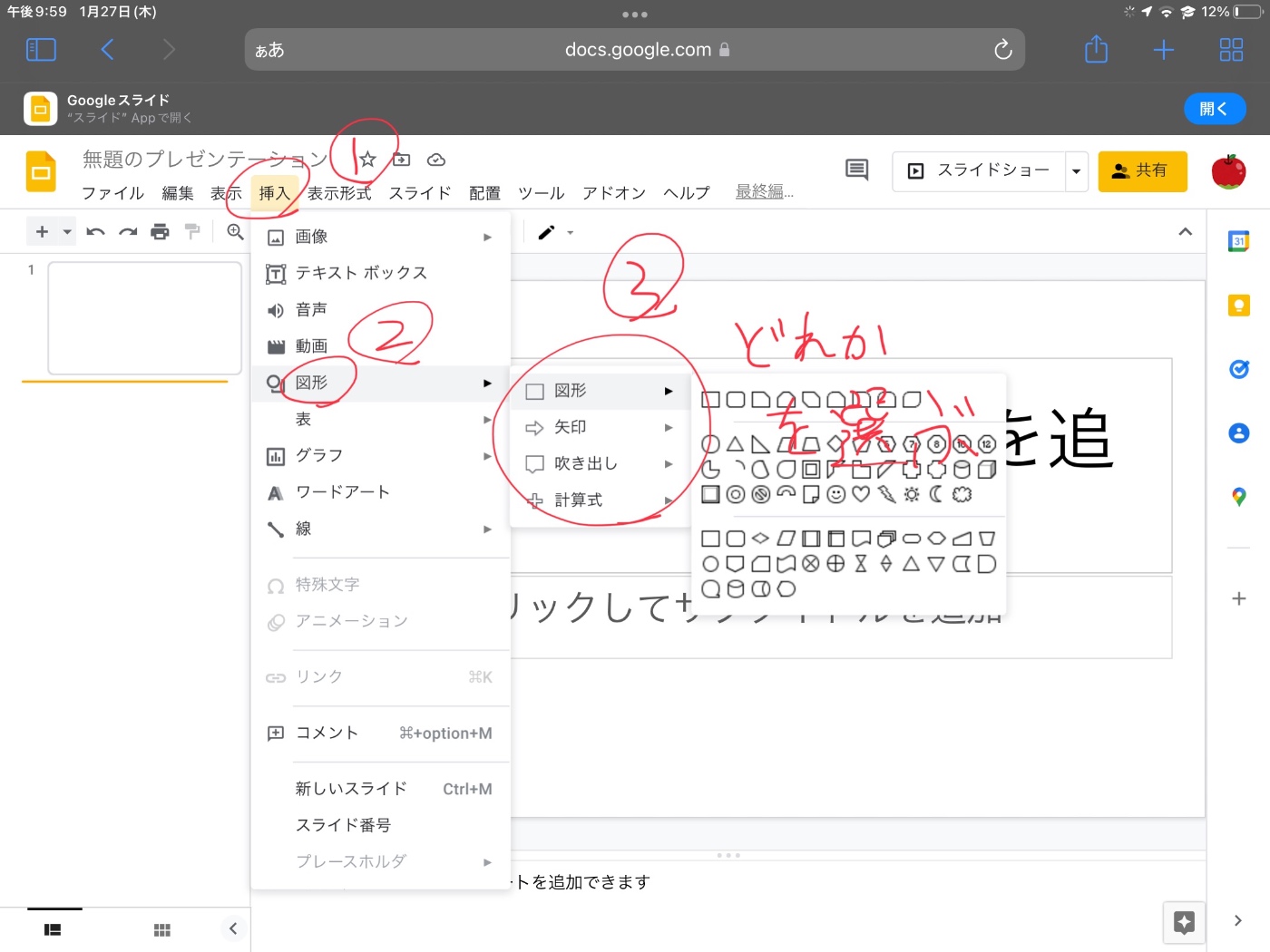1270x952 pixels.
Task: Select the cube shape
Action: [x=987, y=469]
